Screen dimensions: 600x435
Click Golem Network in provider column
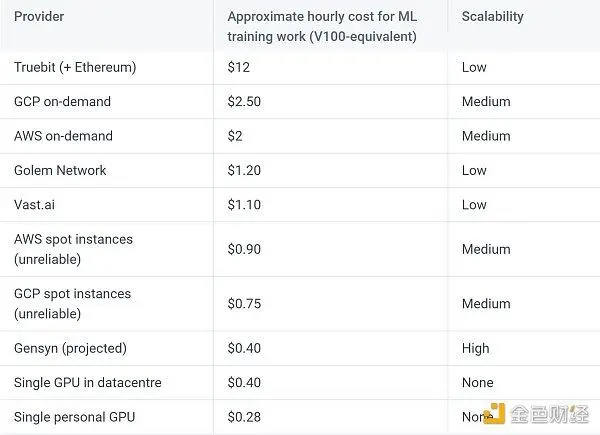point(60,170)
